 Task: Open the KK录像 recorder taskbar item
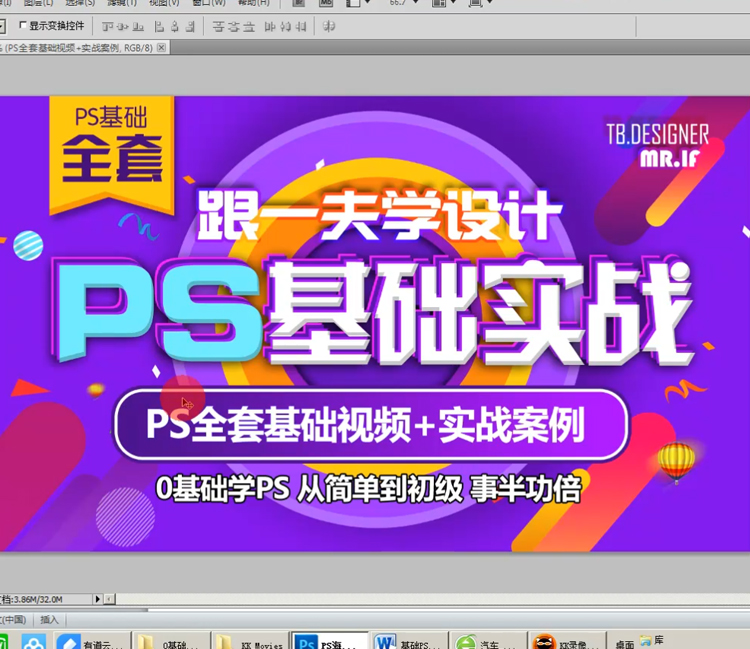tap(566, 642)
